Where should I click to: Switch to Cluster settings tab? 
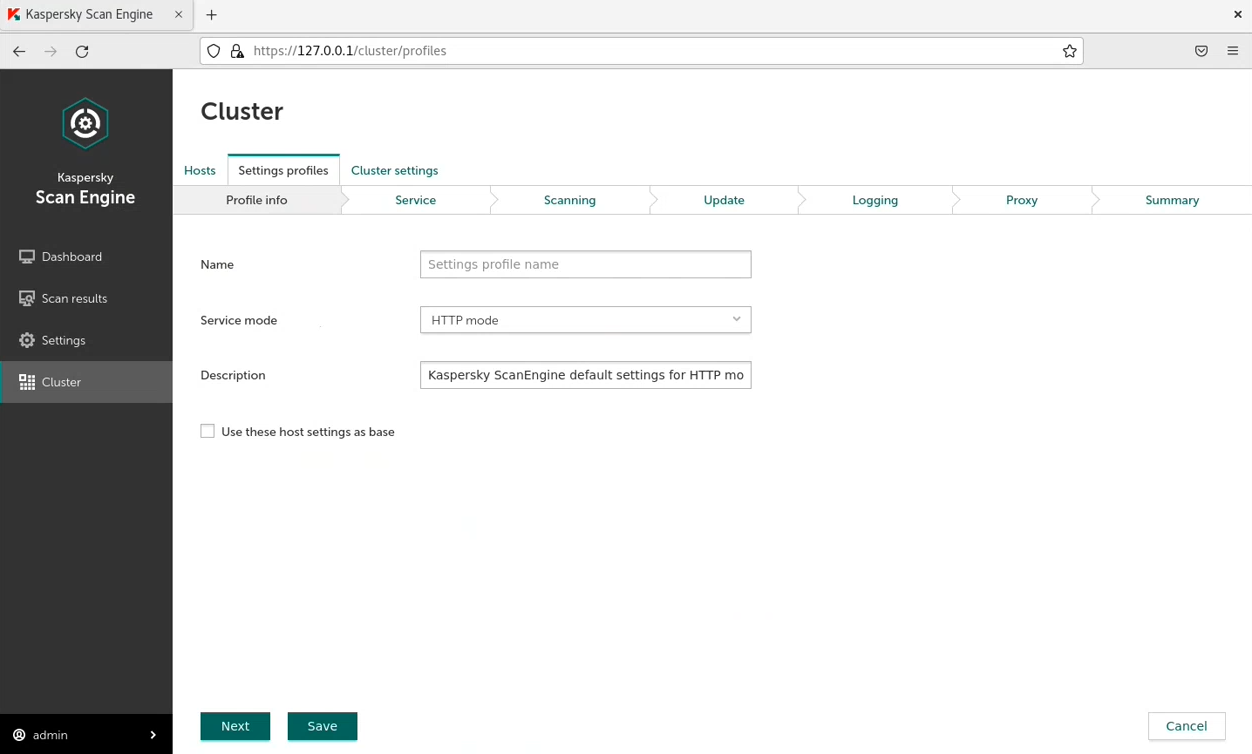394,171
